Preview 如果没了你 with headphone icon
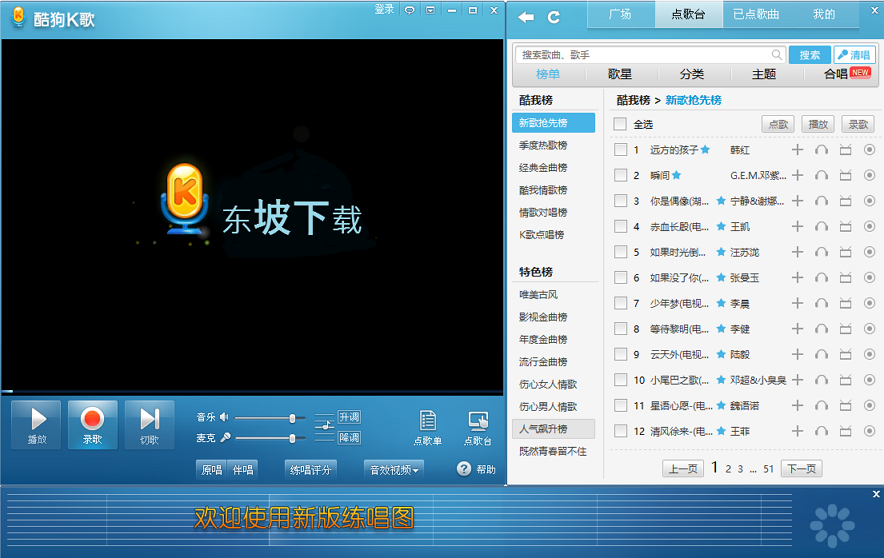The height and width of the screenshot is (558, 884). 821,277
